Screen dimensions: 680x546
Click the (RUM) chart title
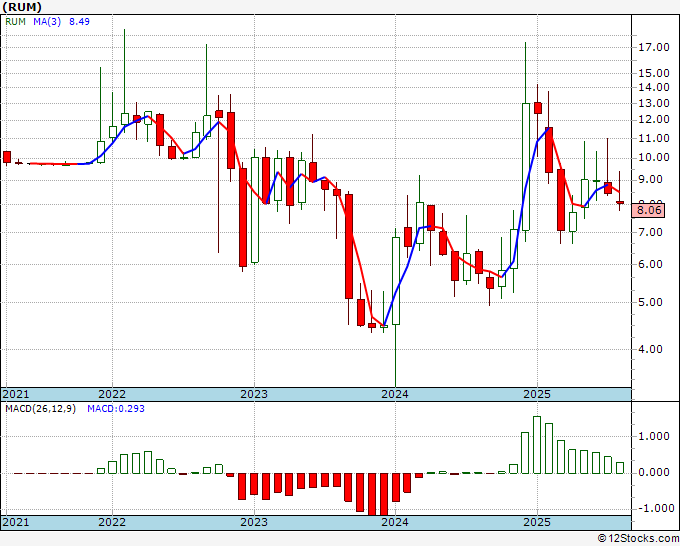click(22, 7)
